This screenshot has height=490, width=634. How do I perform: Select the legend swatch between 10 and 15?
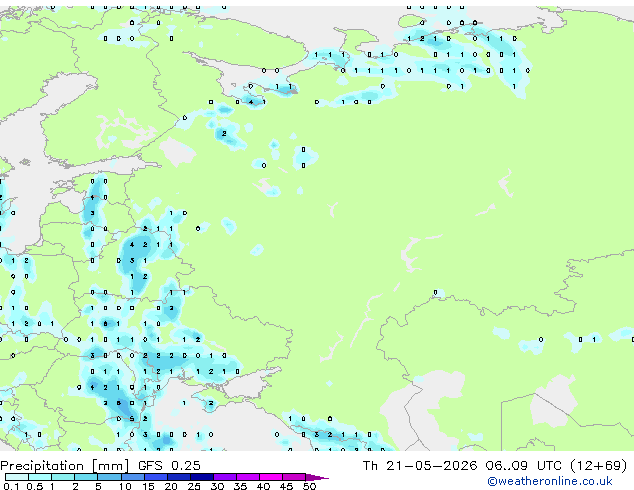(133, 477)
